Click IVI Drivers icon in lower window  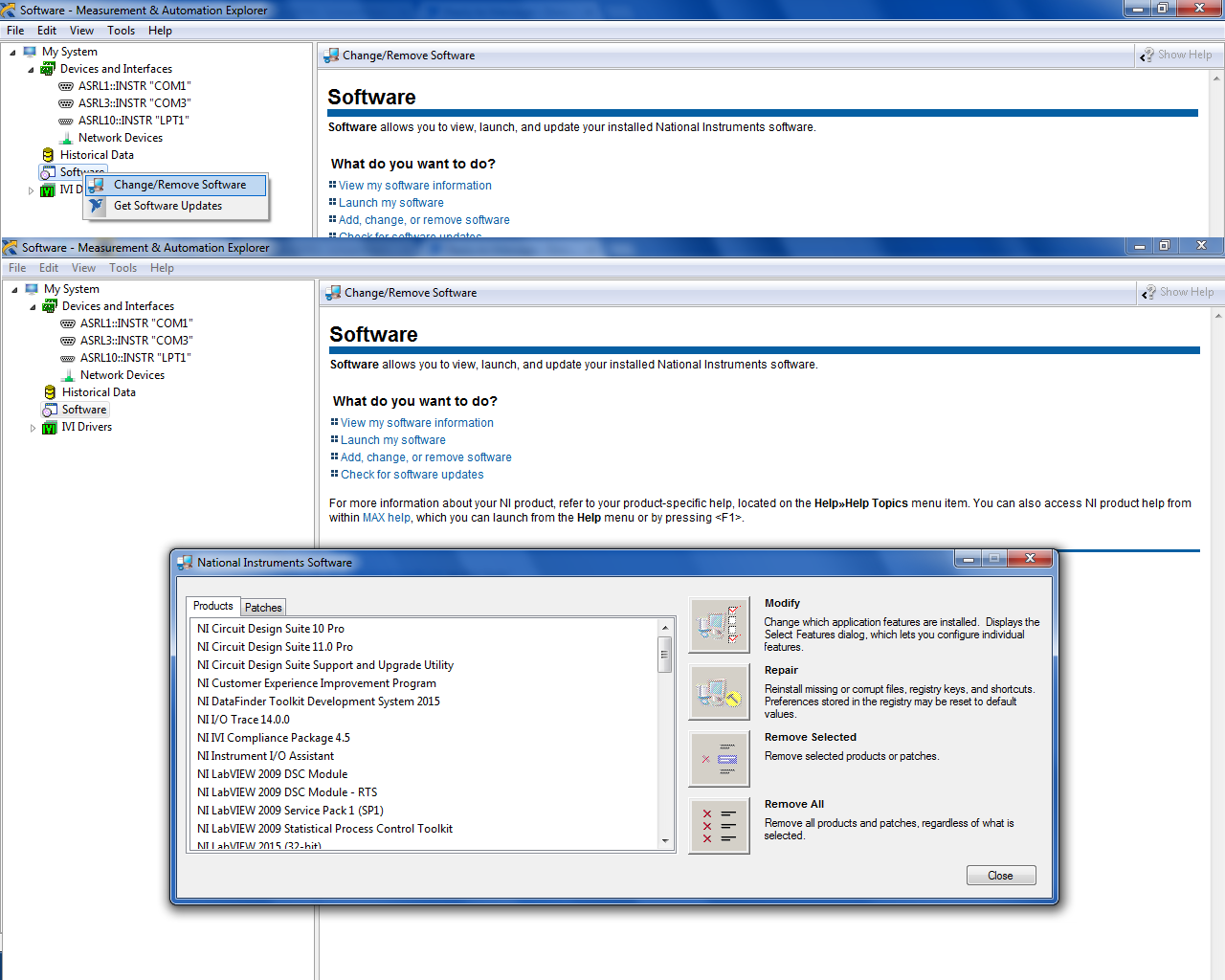click(x=50, y=427)
